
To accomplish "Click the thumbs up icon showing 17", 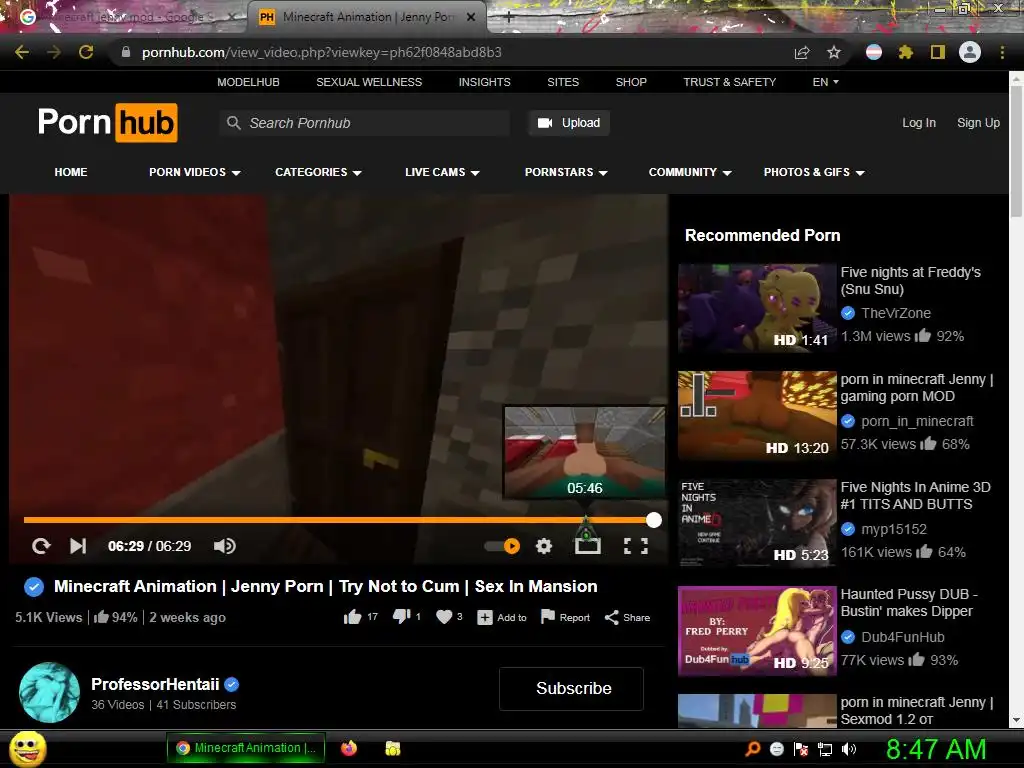I will click(352, 617).
